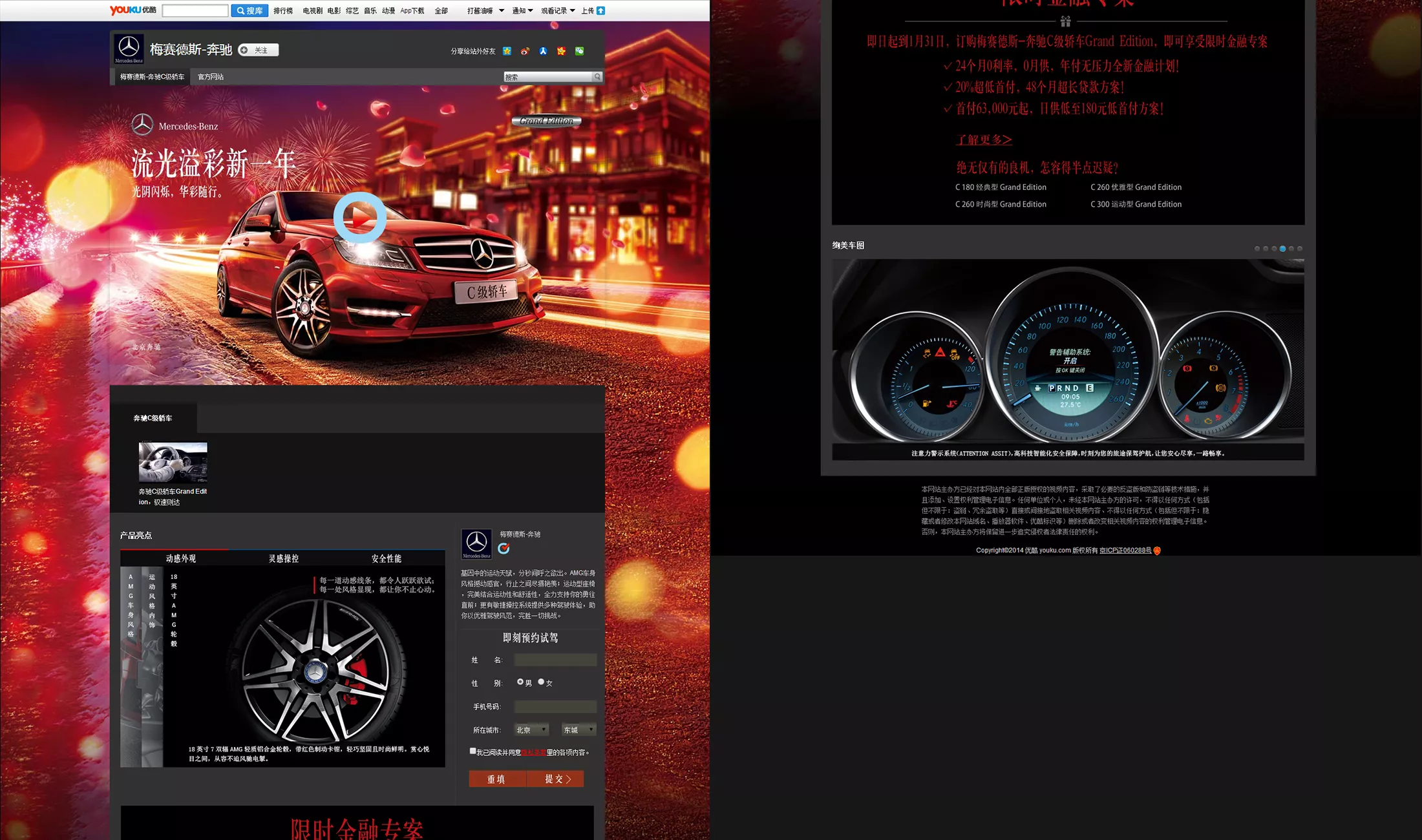Click the blue upload arrow icon
This screenshot has width=1422, height=840.
click(601, 10)
